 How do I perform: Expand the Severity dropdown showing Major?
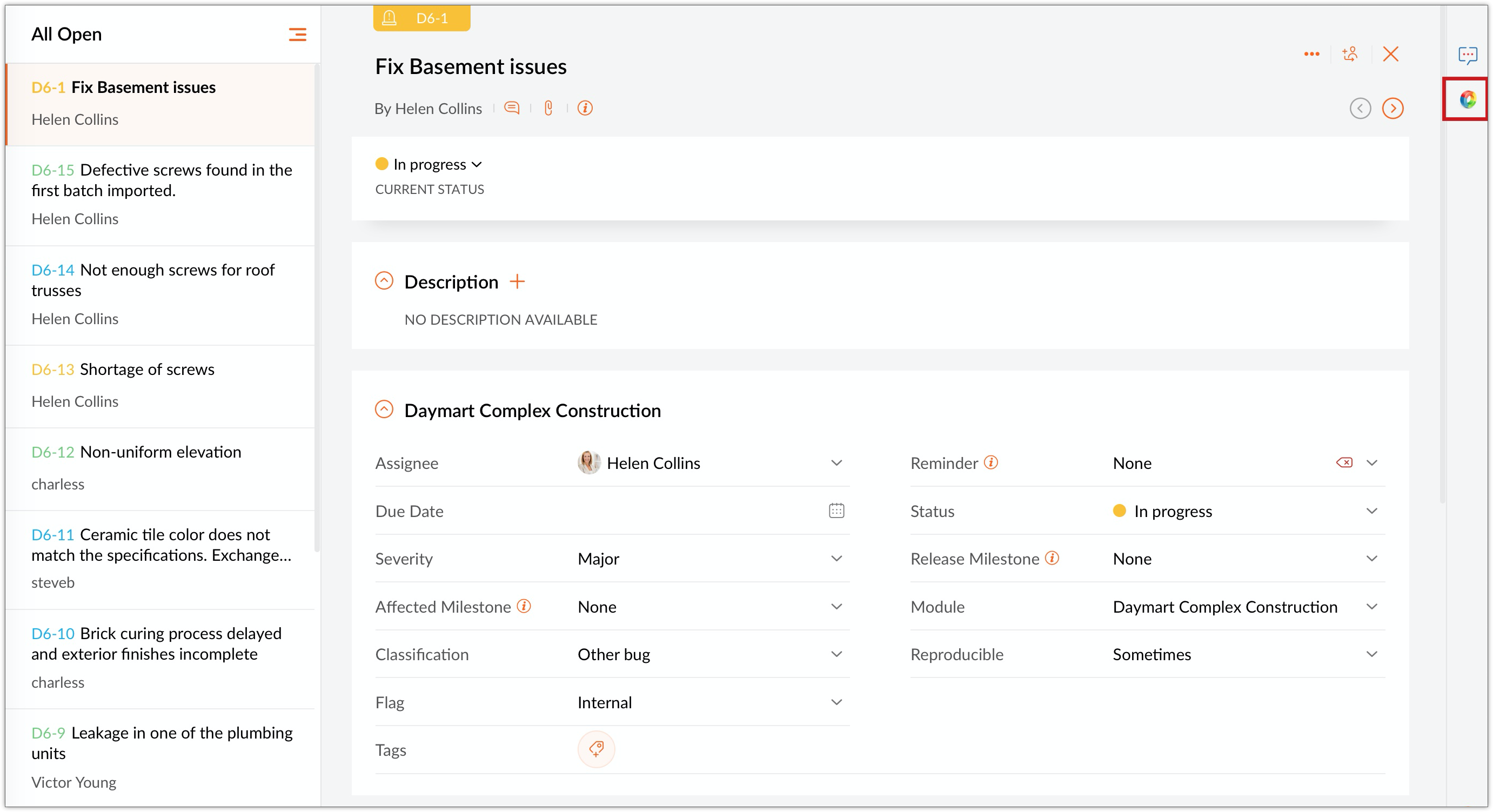836,559
